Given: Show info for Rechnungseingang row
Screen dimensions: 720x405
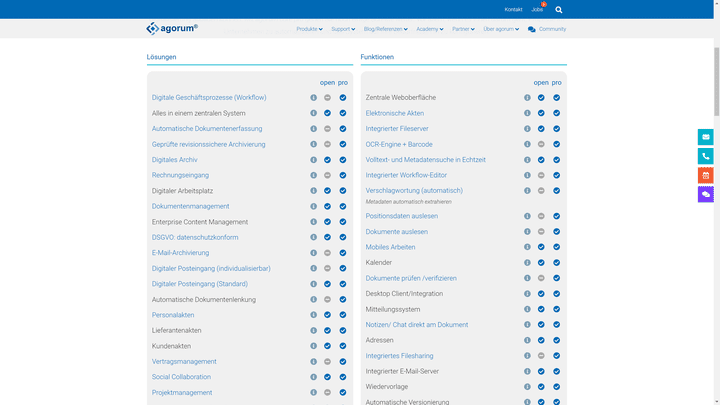Looking at the screenshot, I should click(x=313, y=175).
